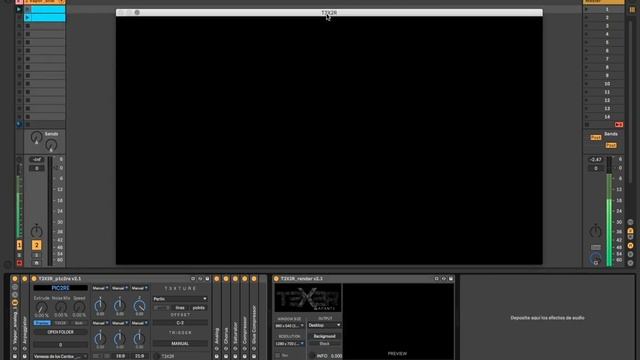Toggle T3X3R_render device activator

click(276, 279)
